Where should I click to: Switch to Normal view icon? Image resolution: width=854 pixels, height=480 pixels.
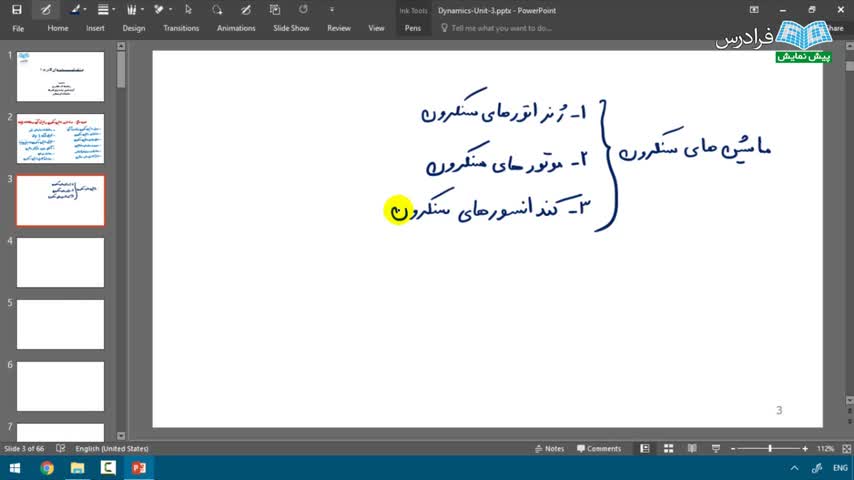(x=645, y=448)
